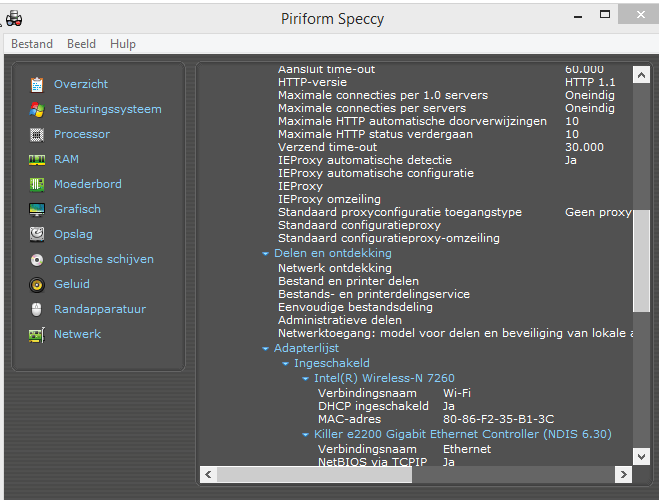Click the Geluid speaker icon
The height and width of the screenshot is (500, 659).
[x=37, y=284]
